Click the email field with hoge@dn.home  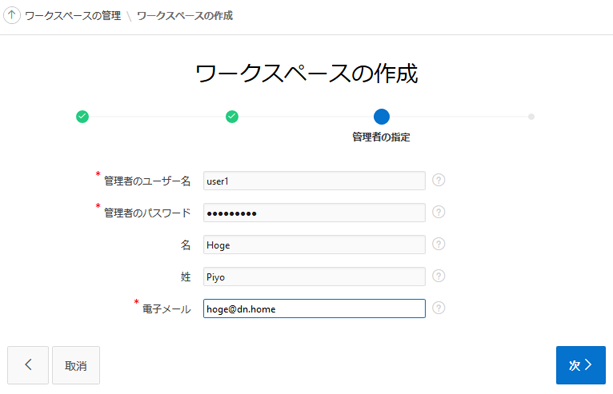[x=314, y=309]
